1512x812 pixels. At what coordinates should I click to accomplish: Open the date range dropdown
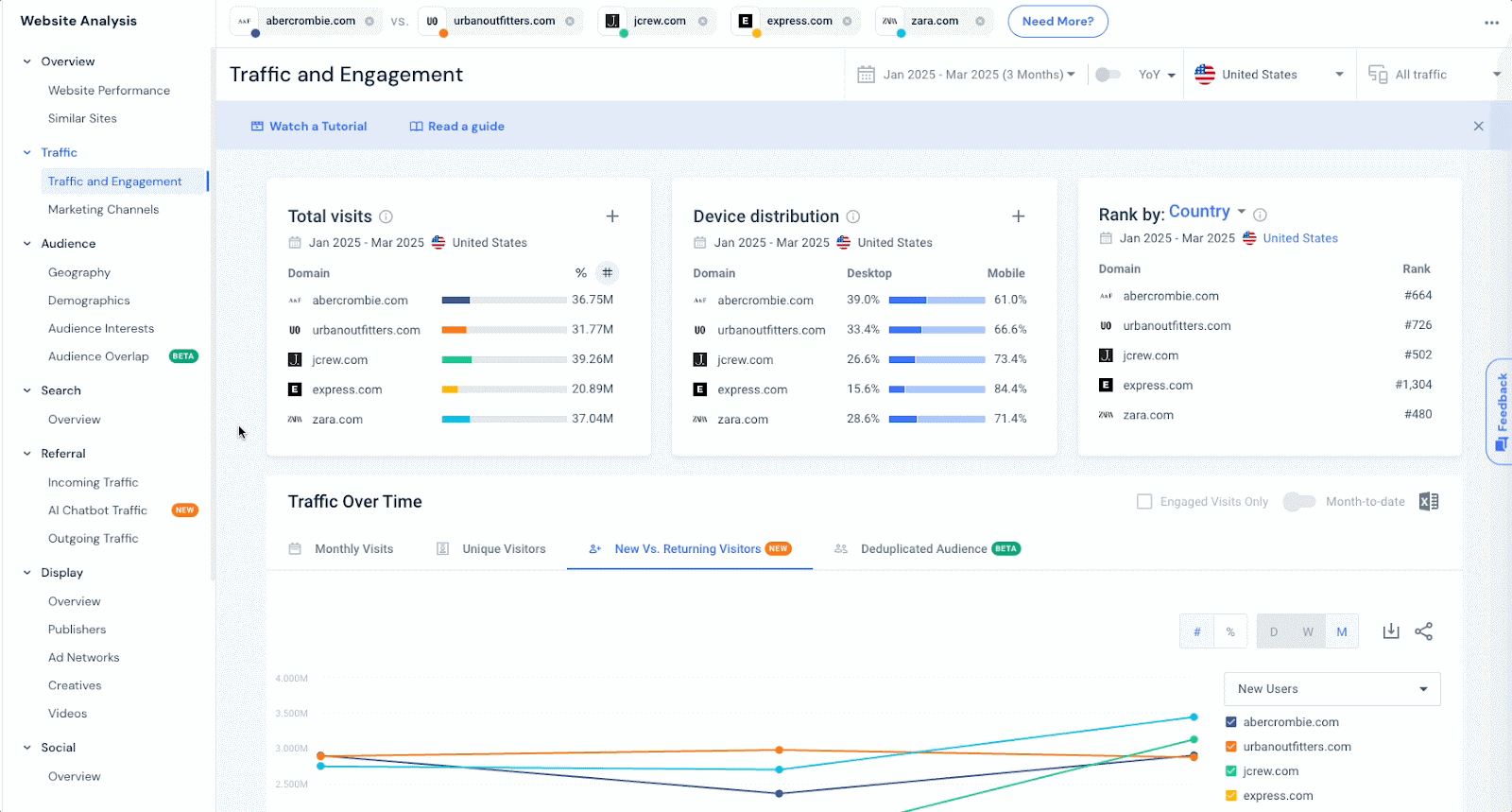[x=978, y=75]
